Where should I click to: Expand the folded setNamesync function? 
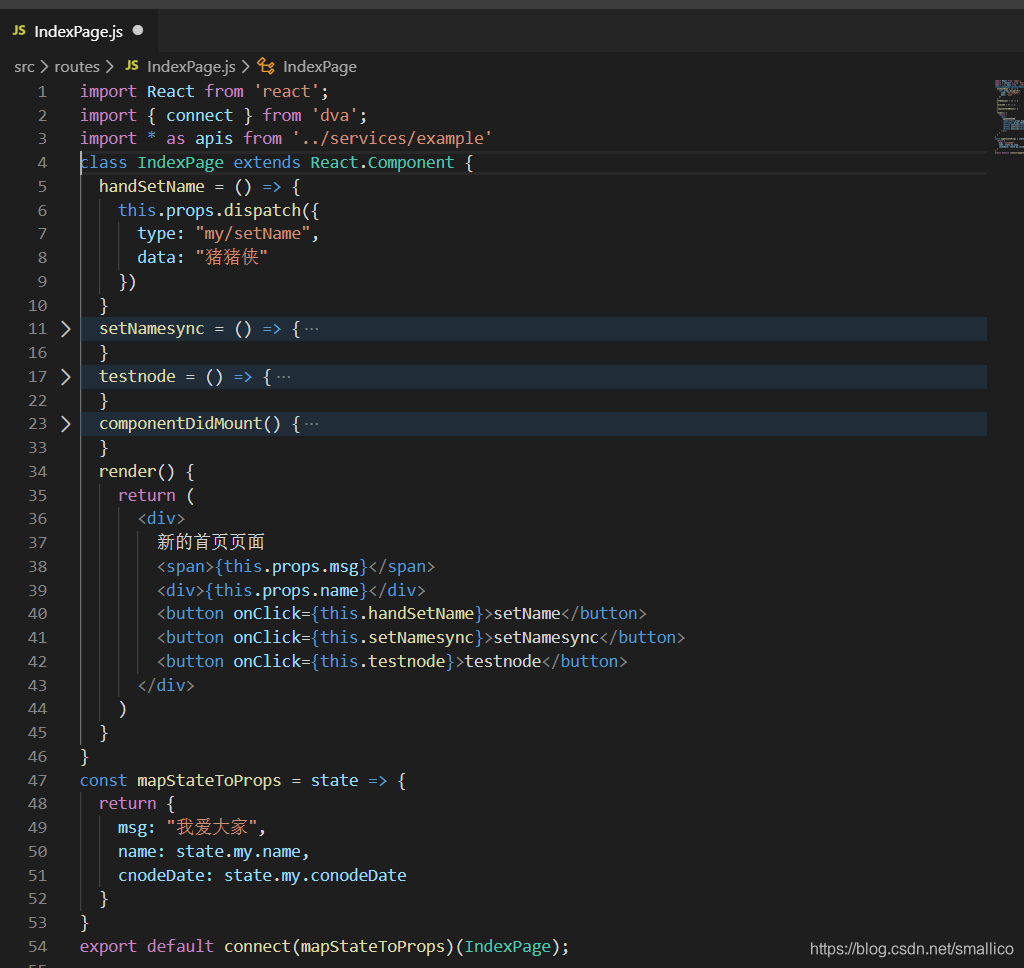click(x=65, y=329)
